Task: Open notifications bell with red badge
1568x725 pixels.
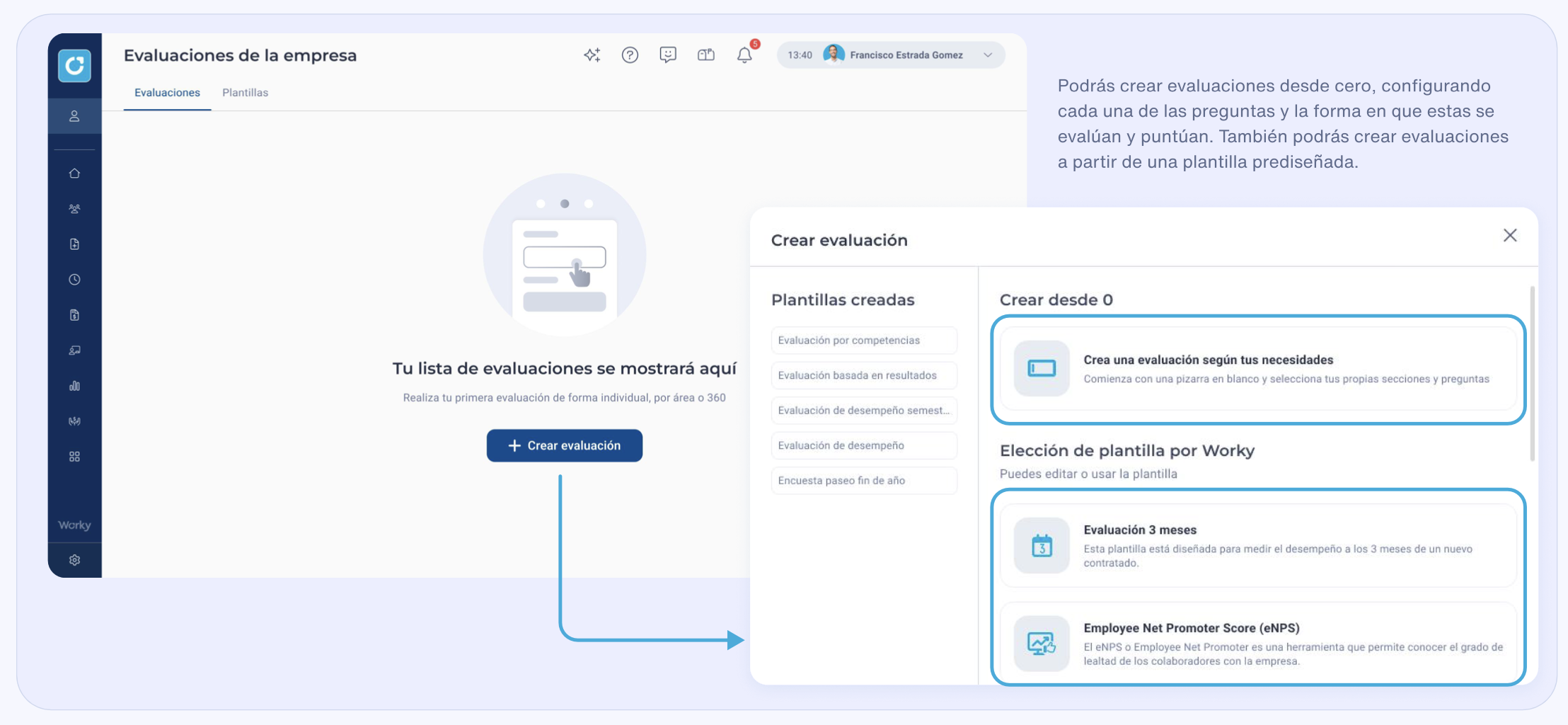Action: click(x=746, y=54)
